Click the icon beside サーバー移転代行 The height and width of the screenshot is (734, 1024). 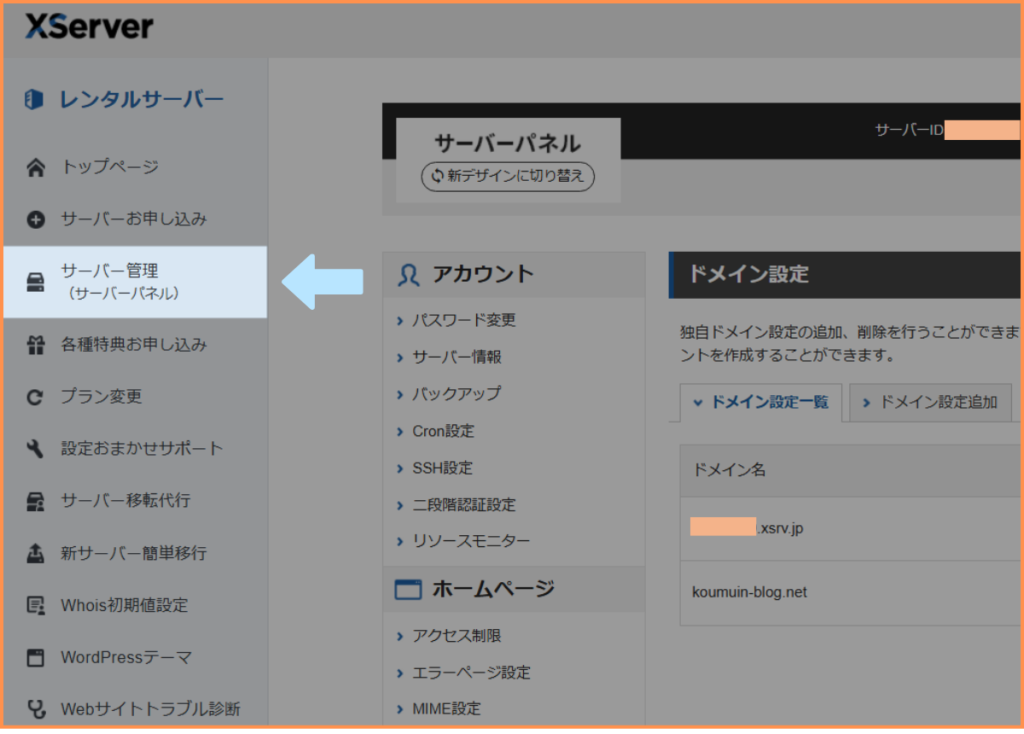coord(36,501)
